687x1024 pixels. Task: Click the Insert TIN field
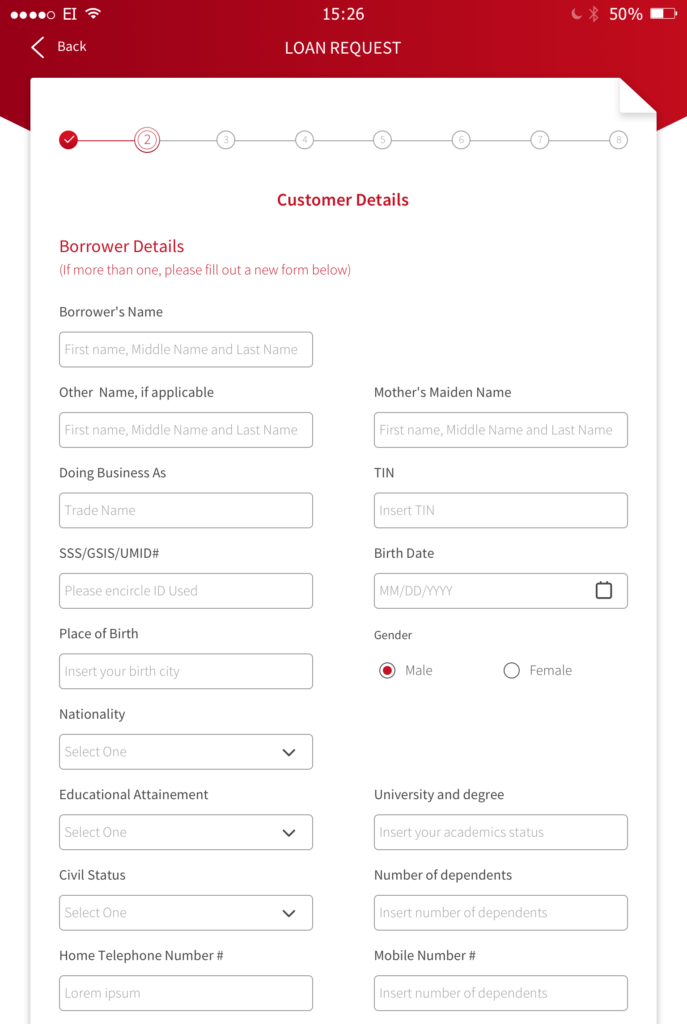501,510
